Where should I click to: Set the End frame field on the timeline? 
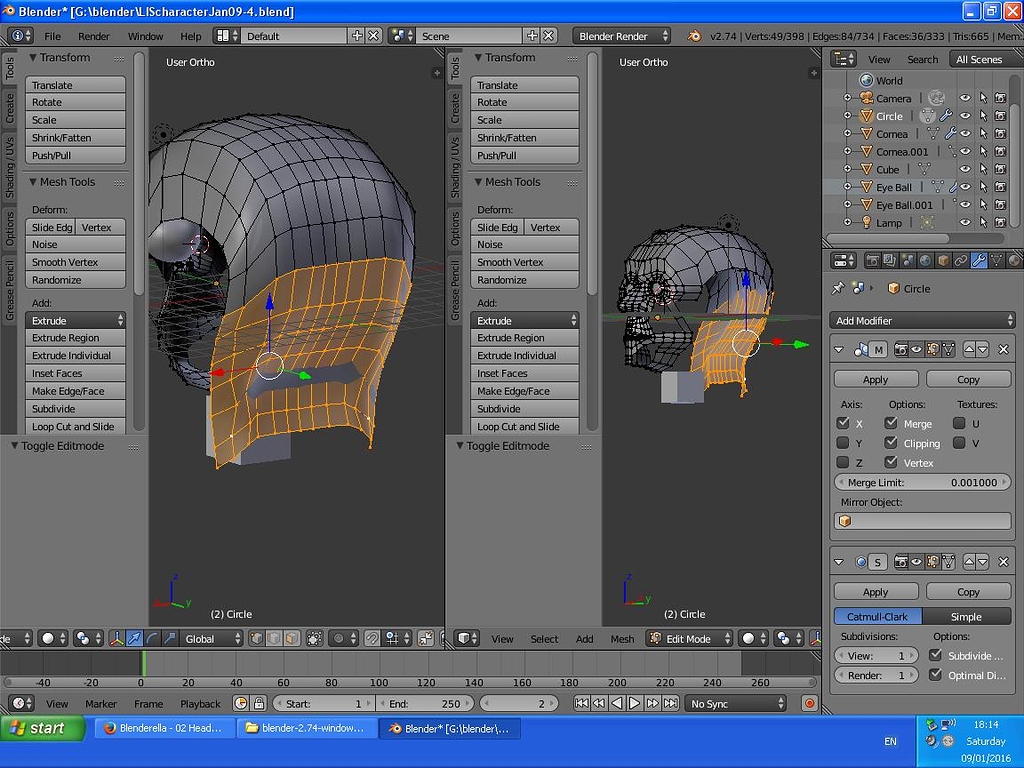pyautogui.click(x=425, y=703)
